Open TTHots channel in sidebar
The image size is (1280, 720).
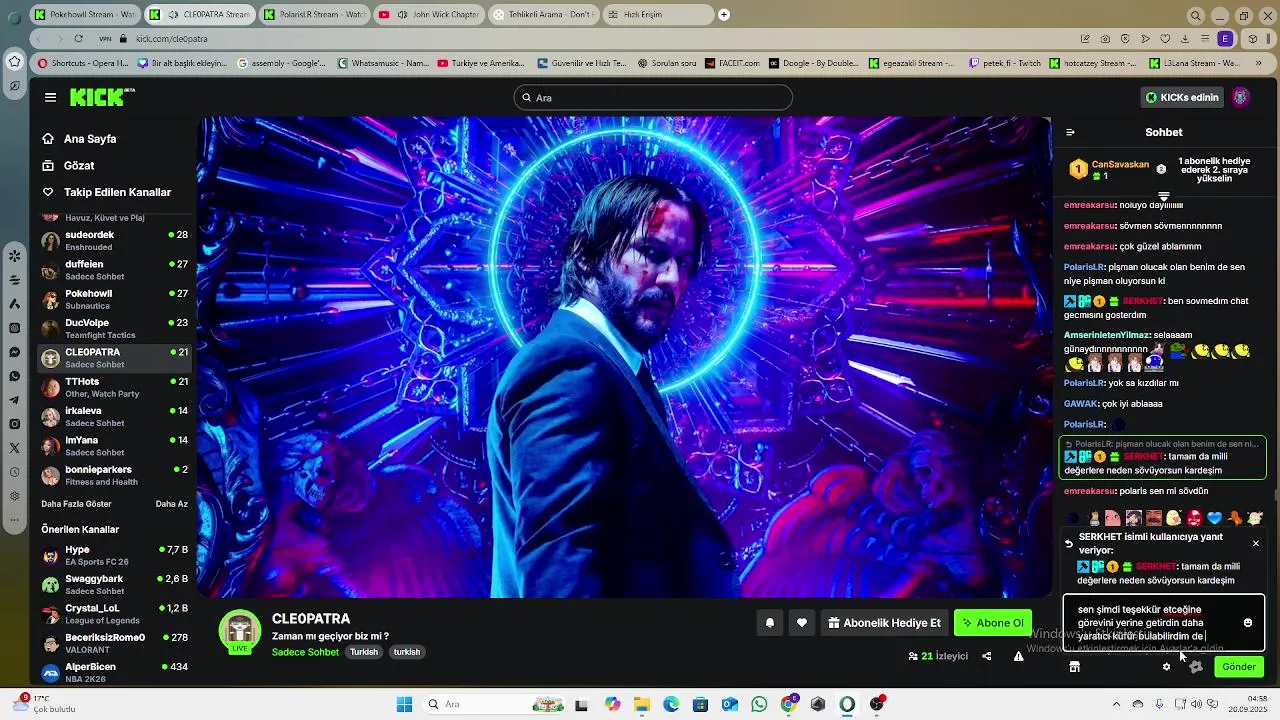[114, 387]
